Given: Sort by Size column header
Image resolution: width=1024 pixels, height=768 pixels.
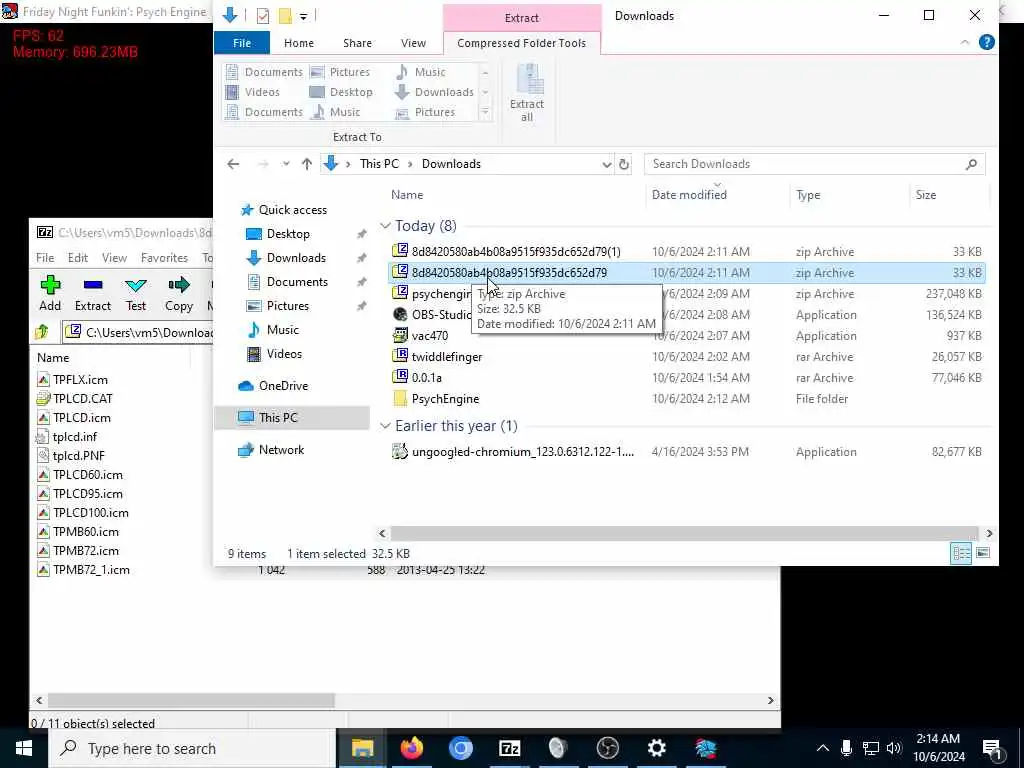Looking at the screenshot, I should click(x=925, y=195).
